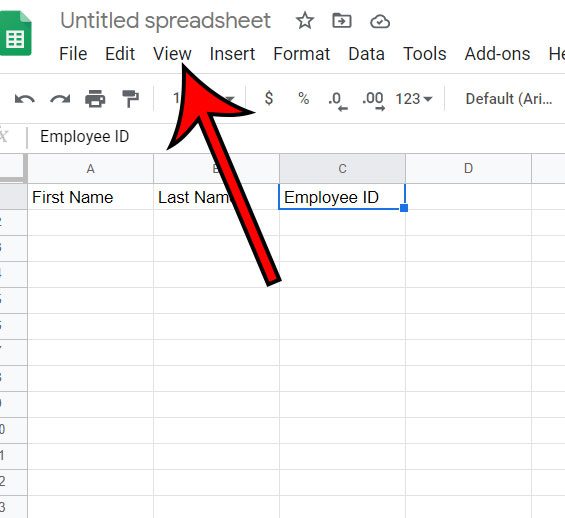
Task: Open the Google Sheets home icon
Action: click(x=16, y=34)
